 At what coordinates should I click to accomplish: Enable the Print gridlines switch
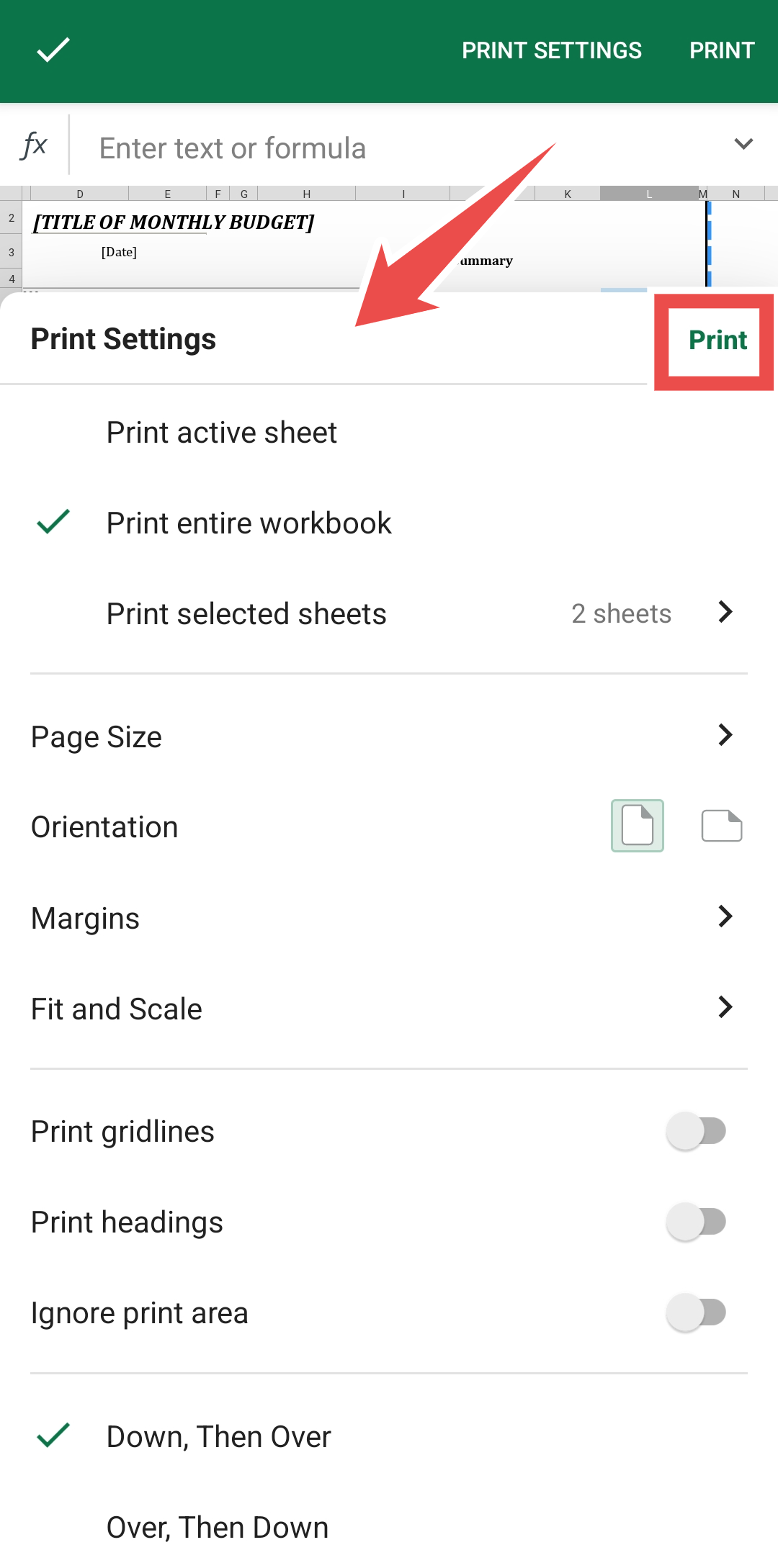point(696,1131)
